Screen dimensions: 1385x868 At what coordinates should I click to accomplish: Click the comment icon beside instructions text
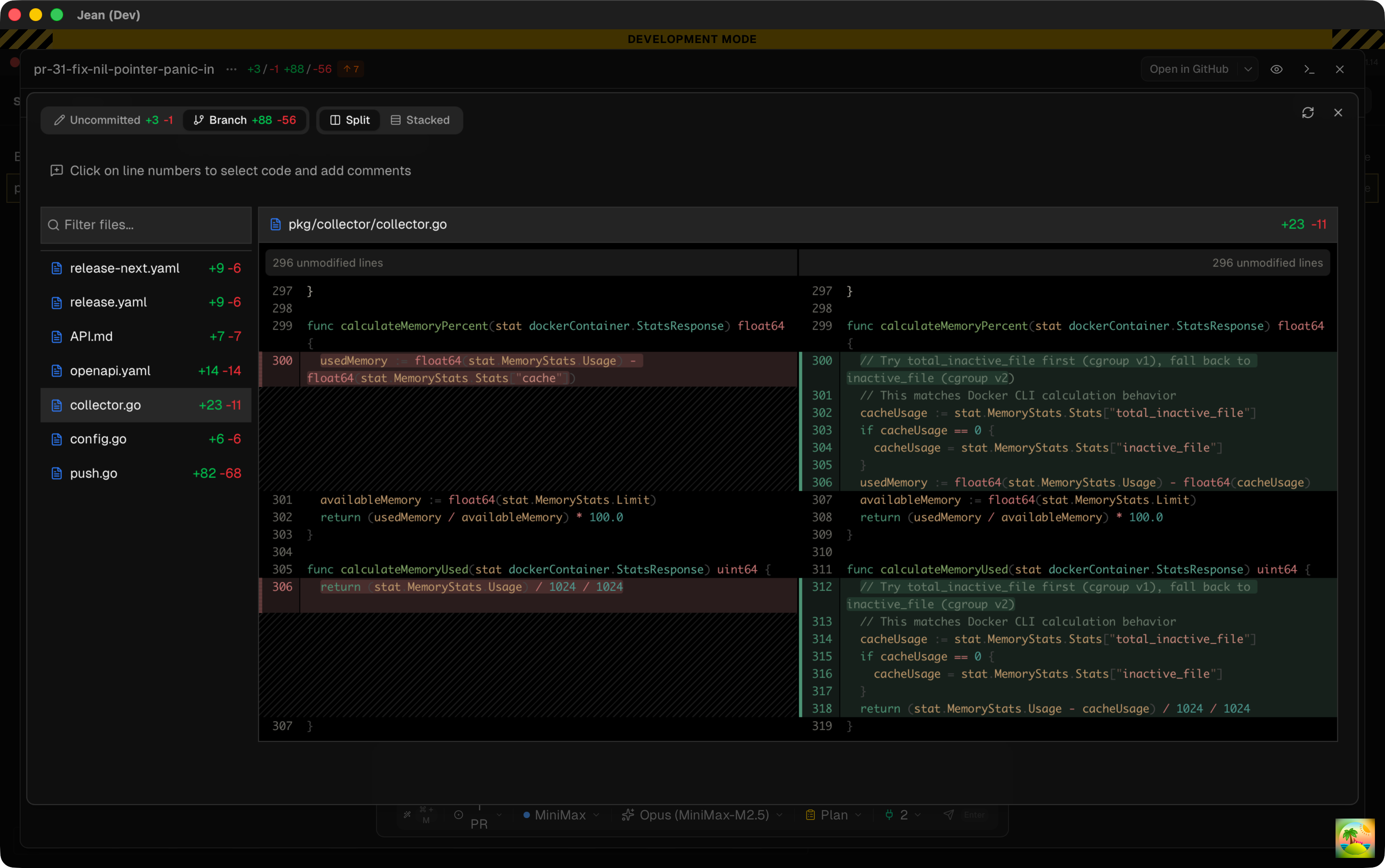pos(56,170)
